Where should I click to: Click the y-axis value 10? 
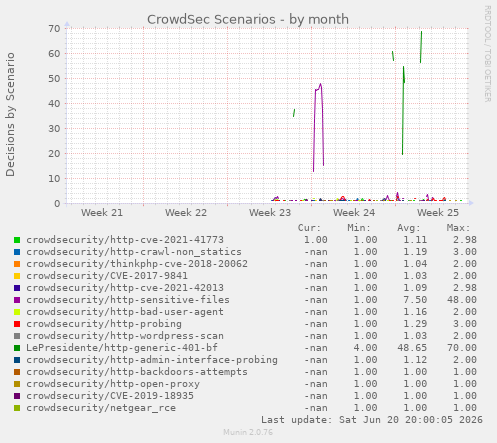(x=54, y=179)
